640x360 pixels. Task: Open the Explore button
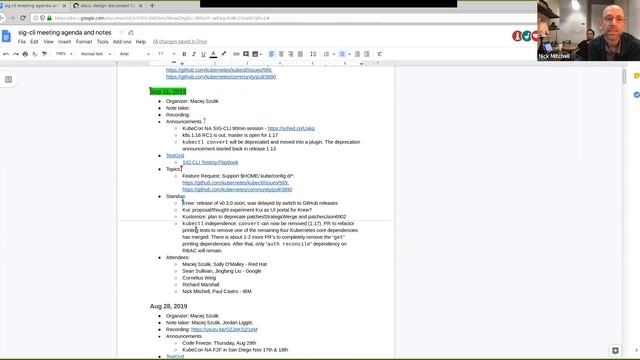click(x=615, y=350)
